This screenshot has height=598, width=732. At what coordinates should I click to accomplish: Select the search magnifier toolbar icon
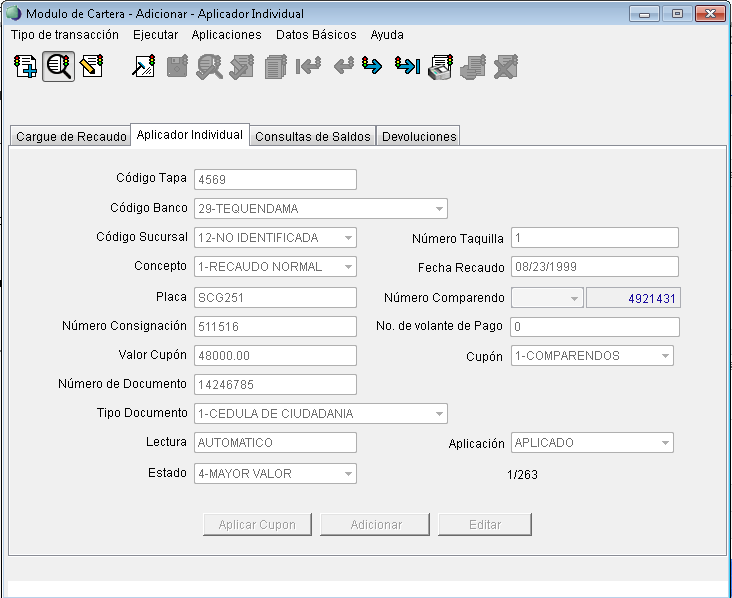click(59, 67)
